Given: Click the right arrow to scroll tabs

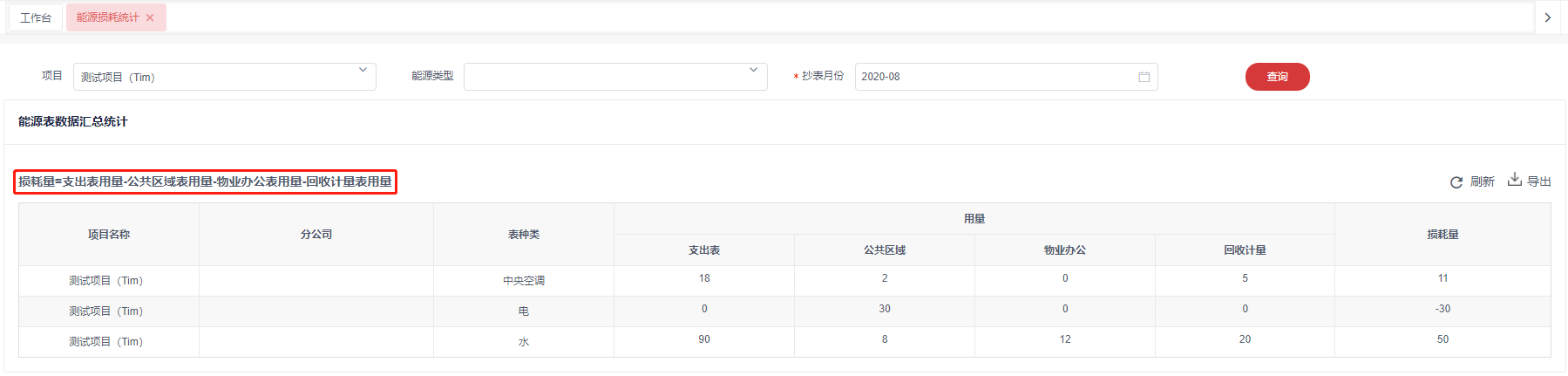Looking at the screenshot, I should click(1547, 17).
